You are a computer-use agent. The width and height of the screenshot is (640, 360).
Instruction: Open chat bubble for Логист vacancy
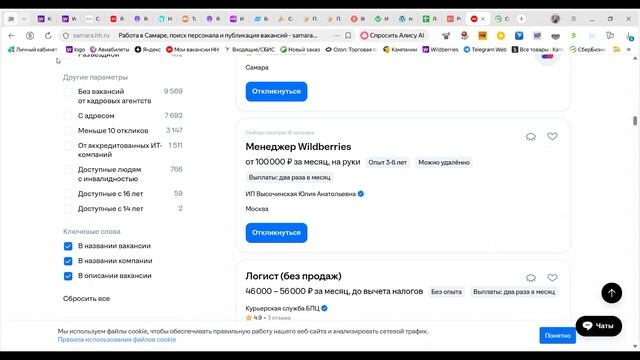click(x=531, y=278)
